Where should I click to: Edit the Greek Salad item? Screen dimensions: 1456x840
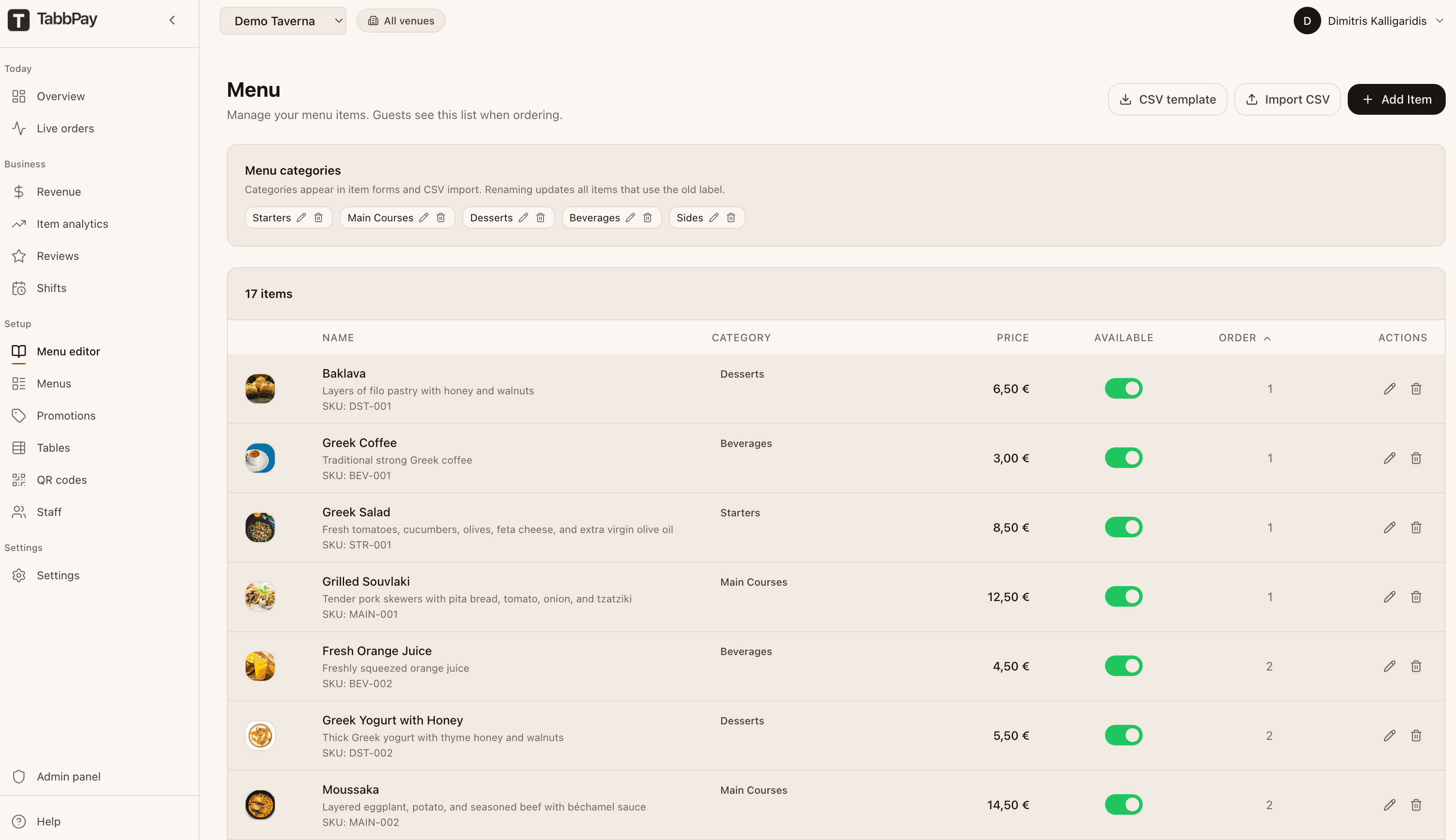tap(1390, 527)
